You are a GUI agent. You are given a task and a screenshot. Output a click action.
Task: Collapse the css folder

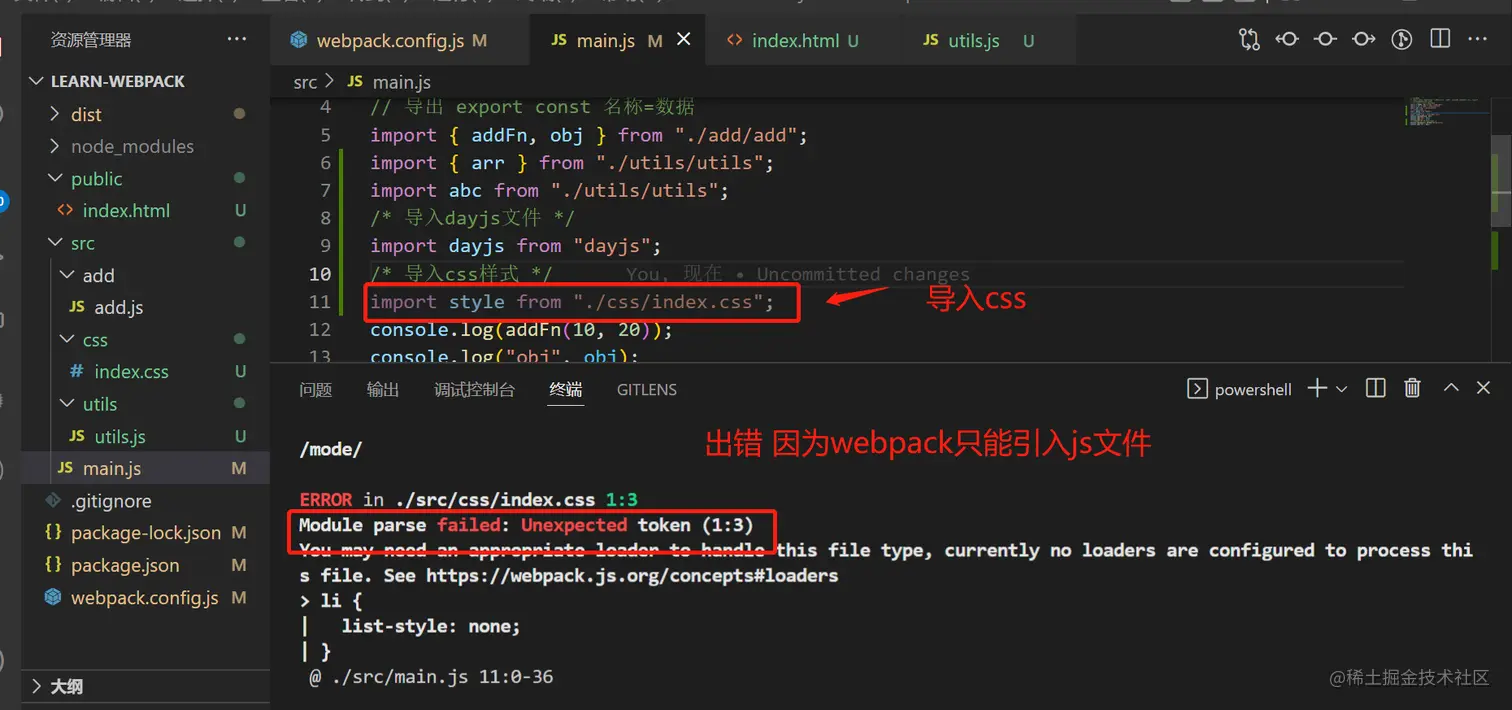pos(145,339)
